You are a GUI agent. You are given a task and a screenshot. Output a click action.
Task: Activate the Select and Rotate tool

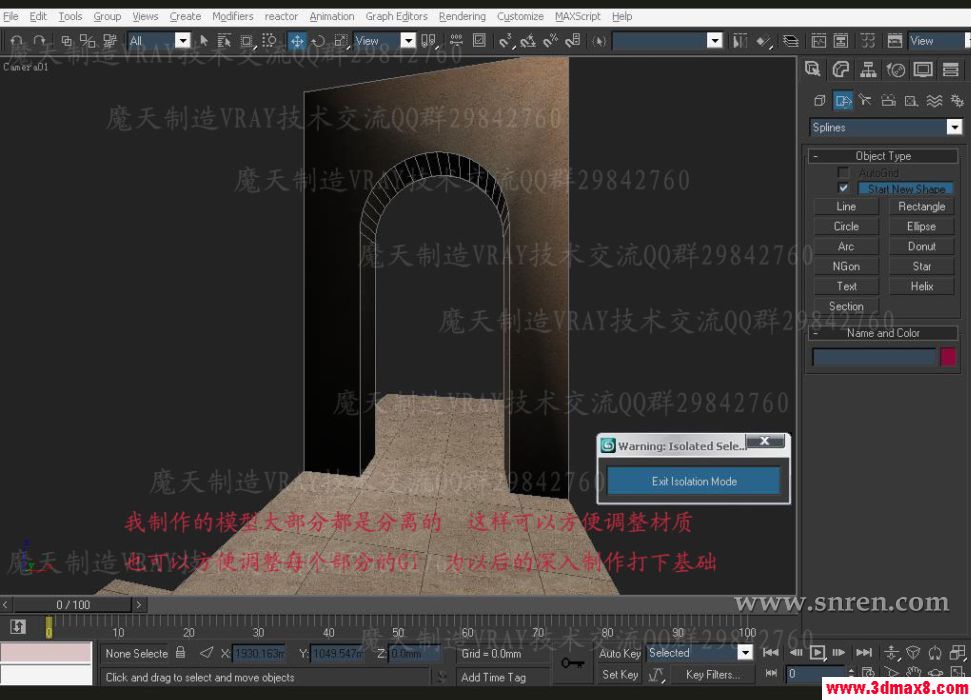pyautogui.click(x=320, y=41)
